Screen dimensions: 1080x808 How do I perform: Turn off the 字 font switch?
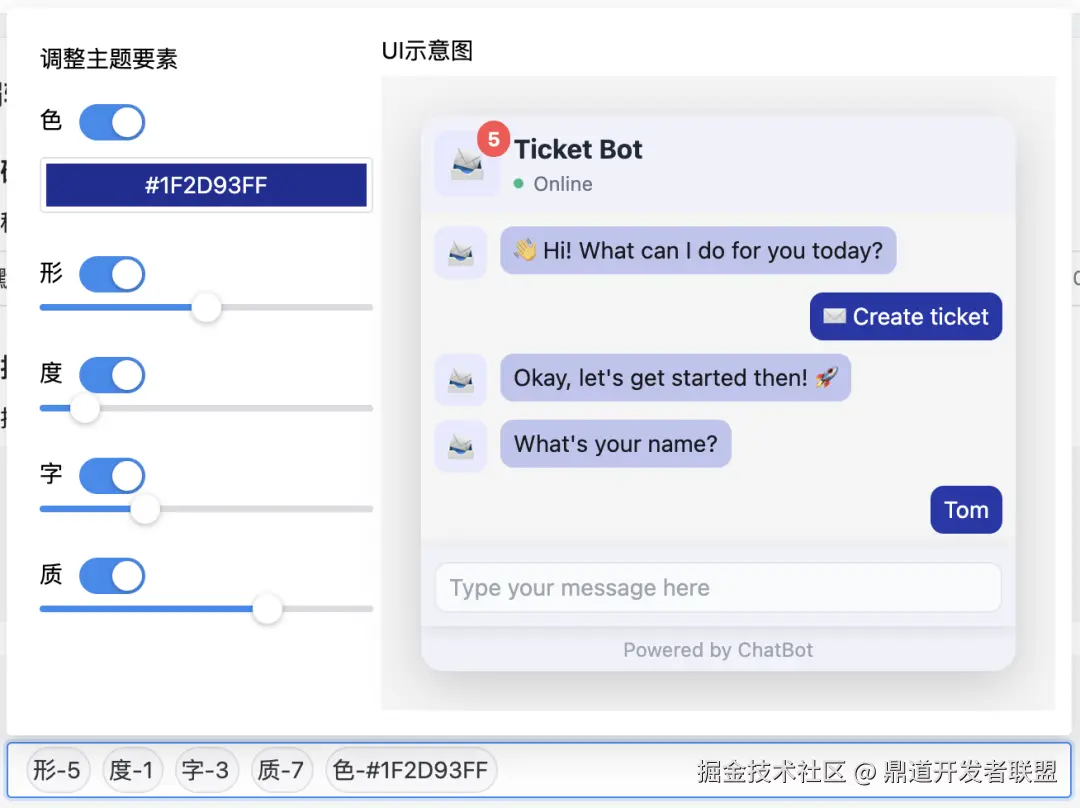tap(112, 476)
